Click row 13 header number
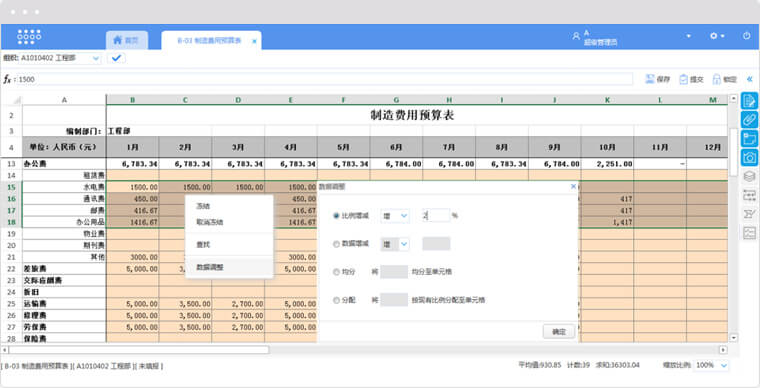The image size is (760, 388). [11, 164]
